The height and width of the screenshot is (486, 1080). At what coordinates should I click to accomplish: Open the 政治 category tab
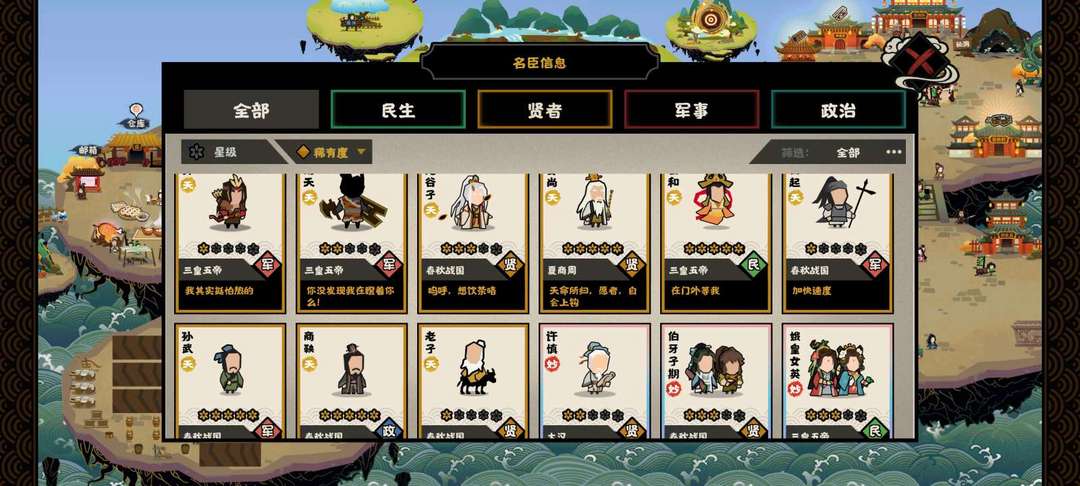[838, 109]
